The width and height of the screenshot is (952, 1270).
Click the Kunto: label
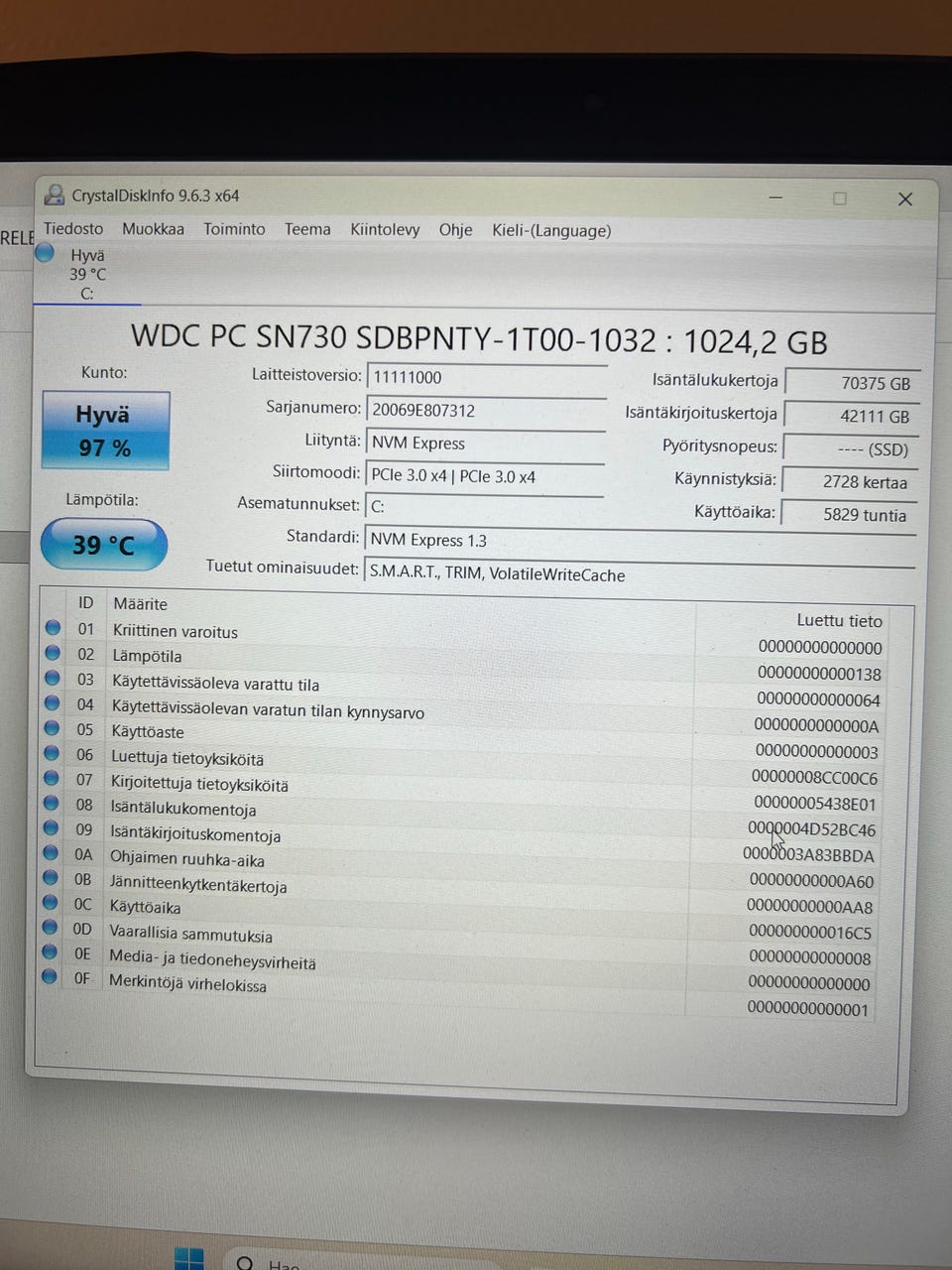pyautogui.click(x=104, y=372)
